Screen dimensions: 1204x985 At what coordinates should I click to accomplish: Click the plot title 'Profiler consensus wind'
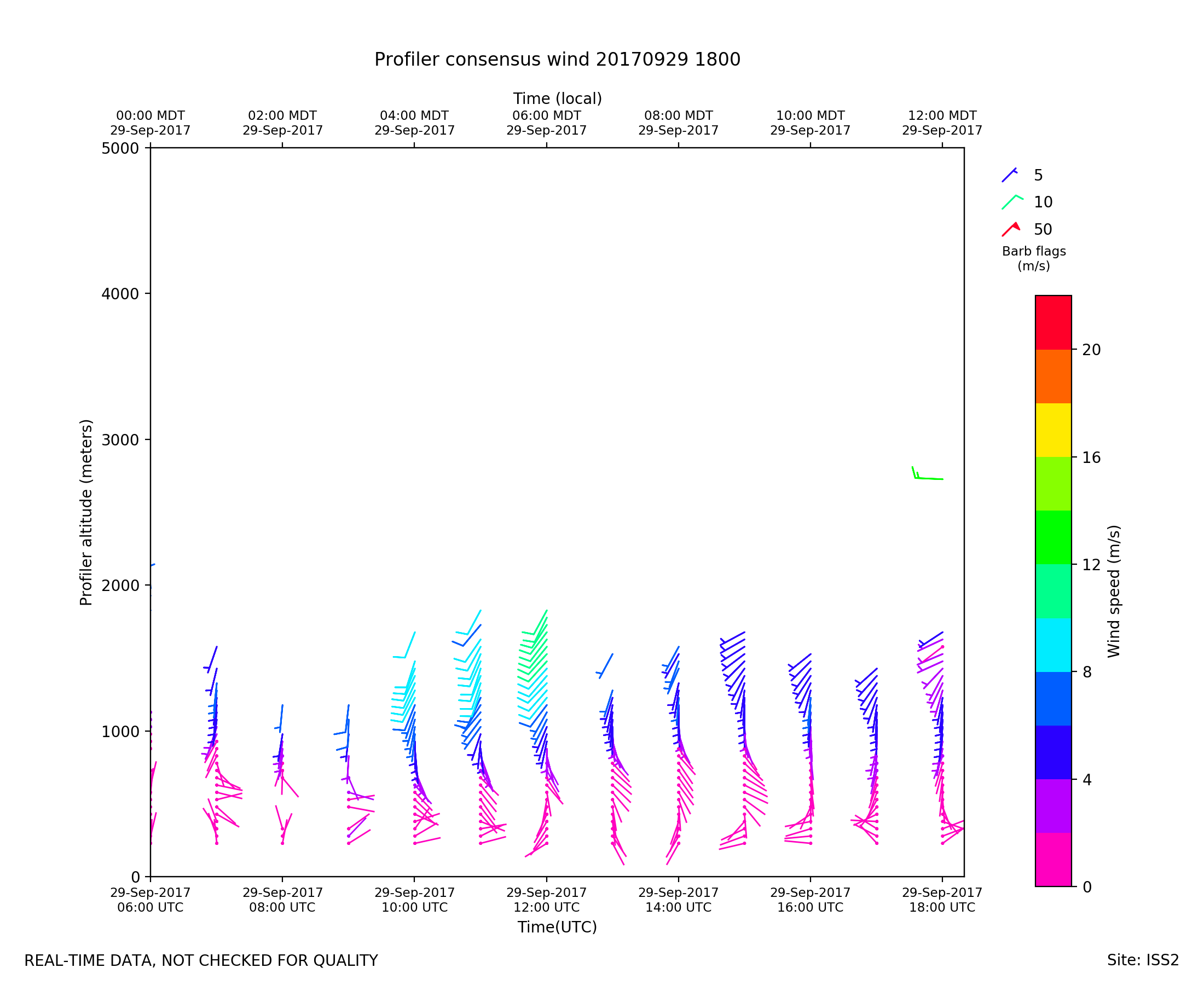click(x=557, y=60)
